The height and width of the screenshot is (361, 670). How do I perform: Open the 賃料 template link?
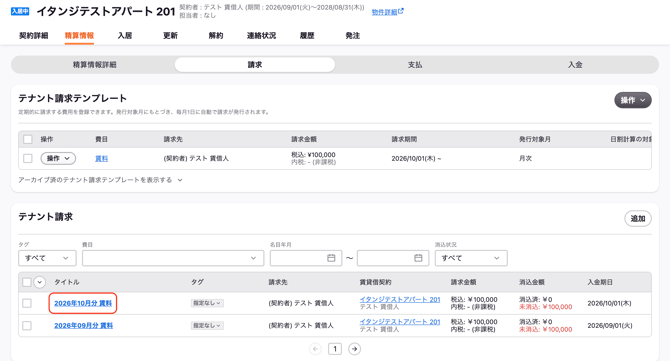(101, 158)
